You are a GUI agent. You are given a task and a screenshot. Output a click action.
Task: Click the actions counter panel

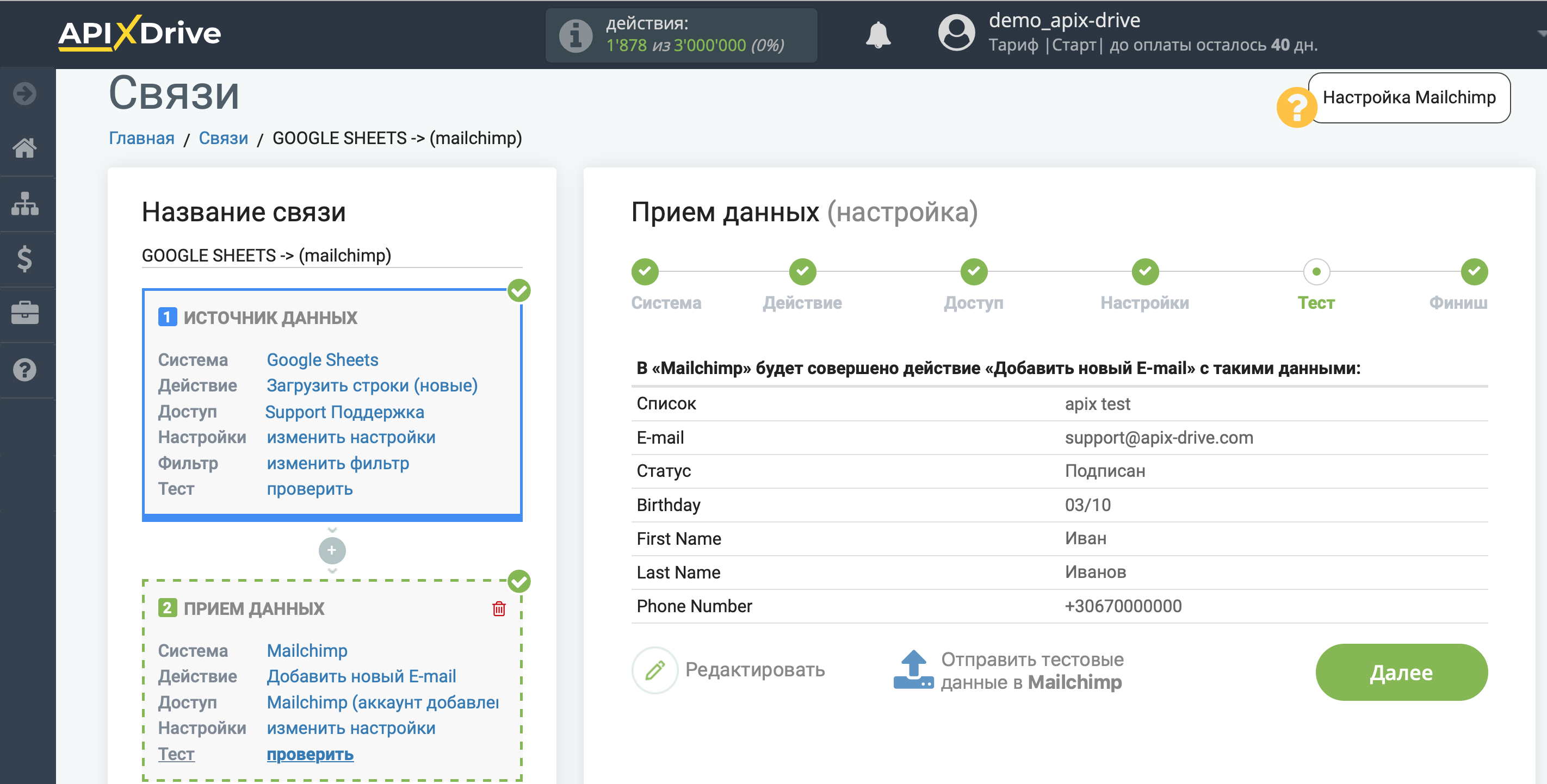coord(680,35)
